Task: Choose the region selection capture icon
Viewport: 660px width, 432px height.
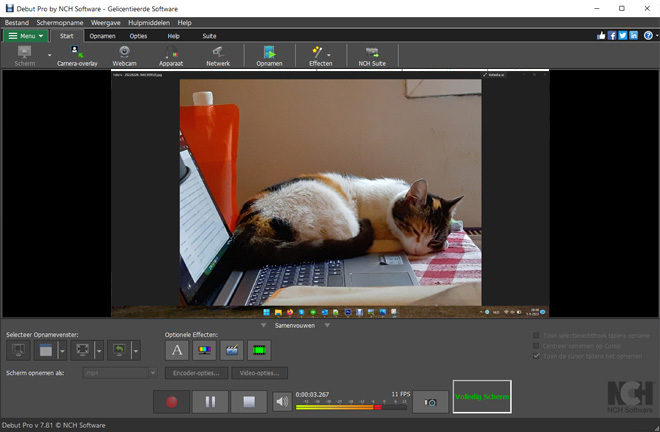Action: pos(82,350)
